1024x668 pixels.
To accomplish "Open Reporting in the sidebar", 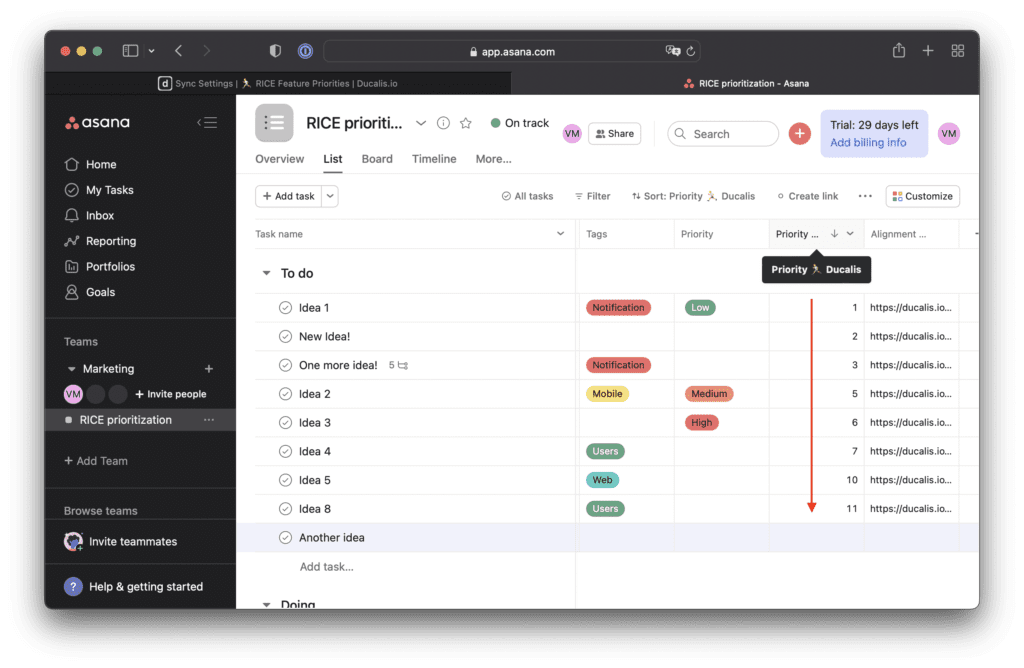I will pyautogui.click(x=109, y=241).
